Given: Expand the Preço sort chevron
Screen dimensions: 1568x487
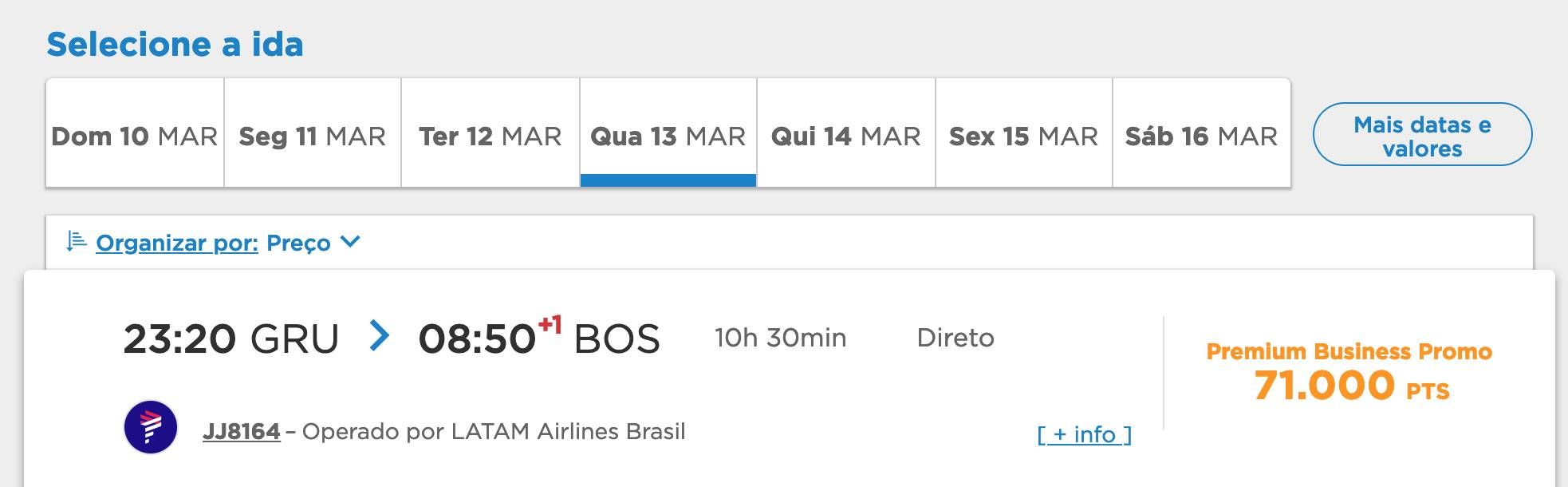Looking at the screenshot, I should pyautogui.click(x=350, y=241).
